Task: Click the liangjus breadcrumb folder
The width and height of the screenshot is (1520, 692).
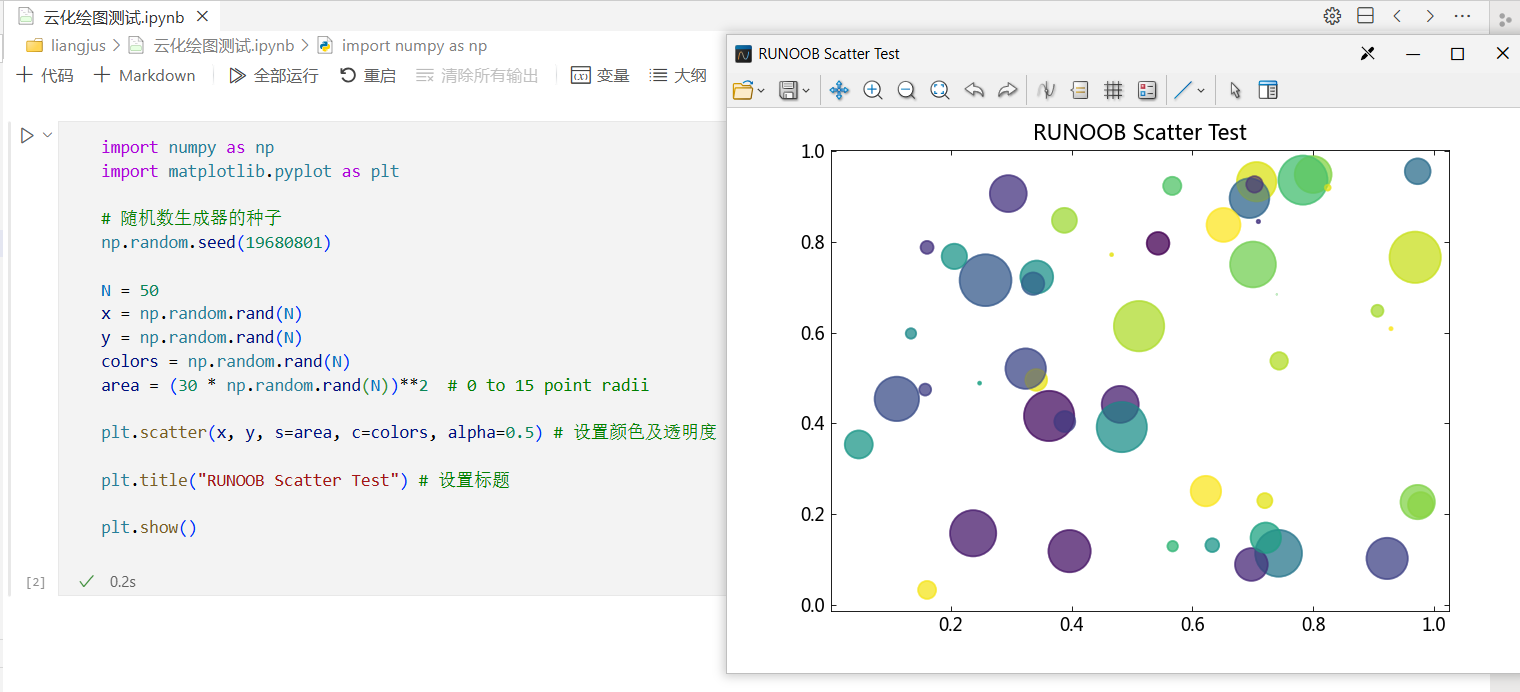Action: (x=77, y=46)
